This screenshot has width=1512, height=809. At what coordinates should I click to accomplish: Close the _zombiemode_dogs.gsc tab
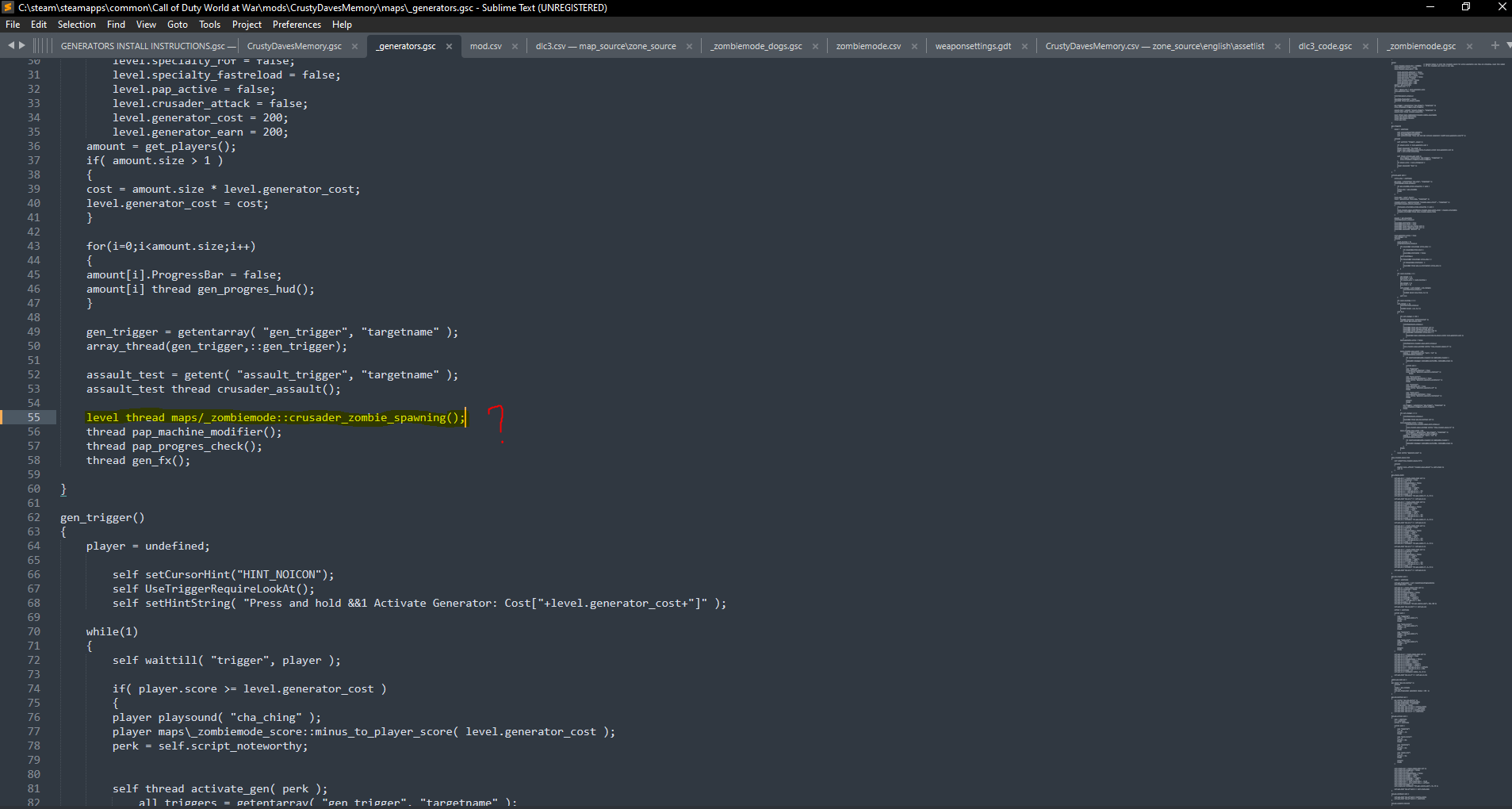point(815,46)
